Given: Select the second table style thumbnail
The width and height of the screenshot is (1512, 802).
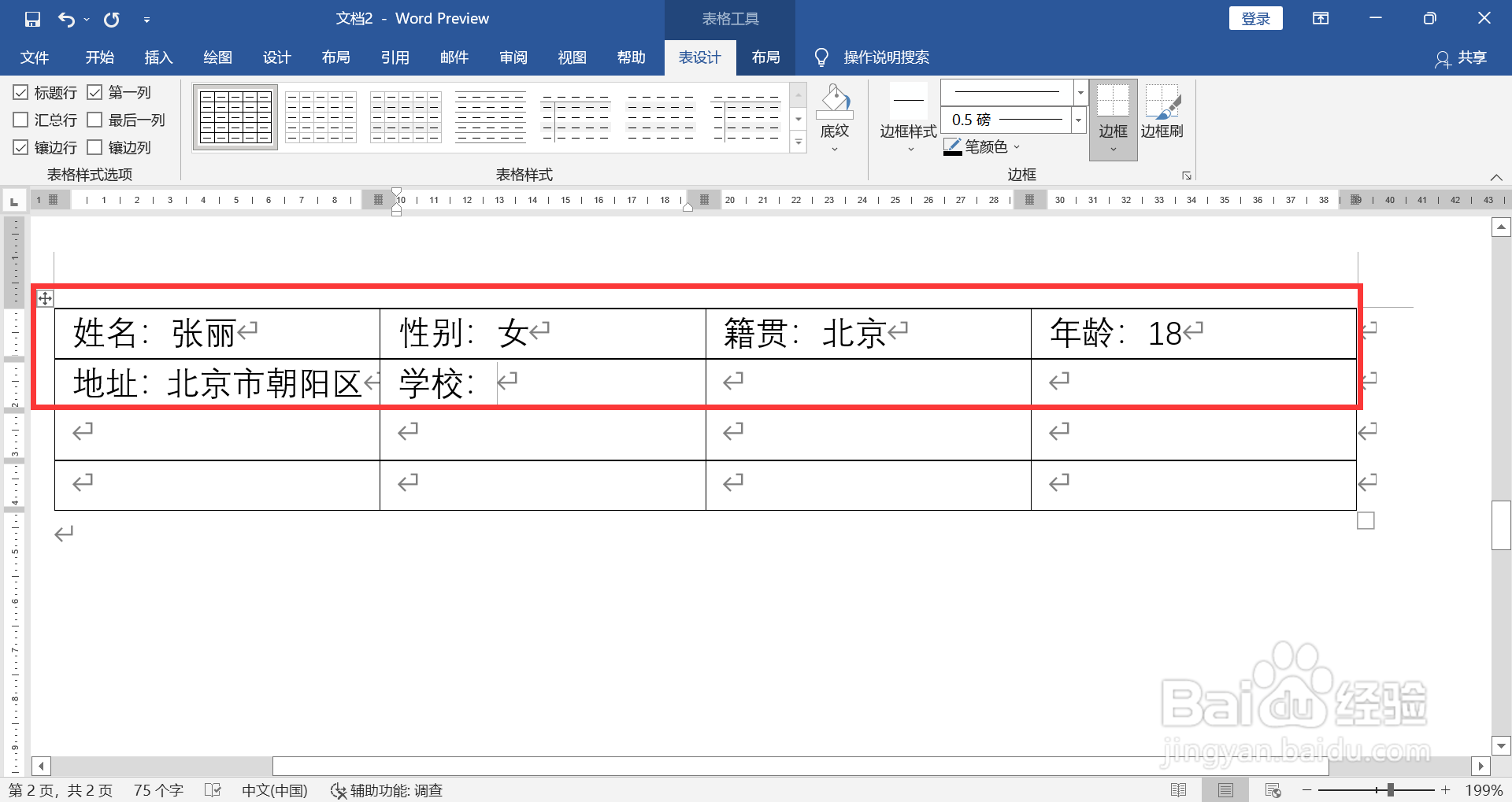Looking at the screenshot, I should click(x=321, y=117).
